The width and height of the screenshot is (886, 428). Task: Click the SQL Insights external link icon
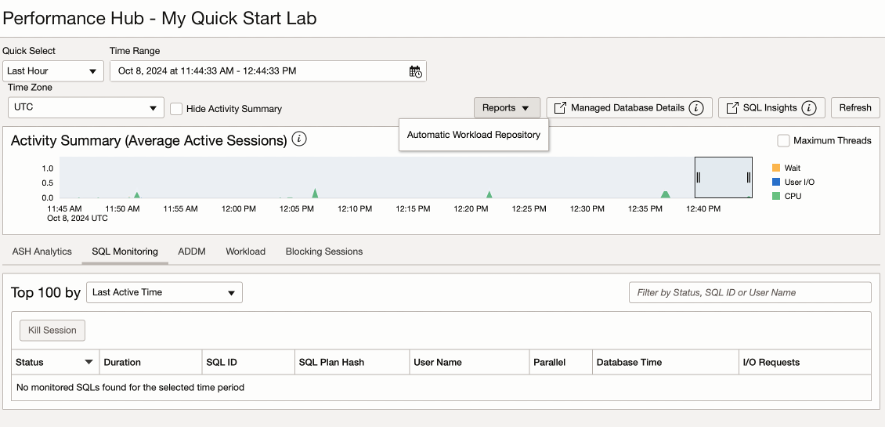click(733, 108)
